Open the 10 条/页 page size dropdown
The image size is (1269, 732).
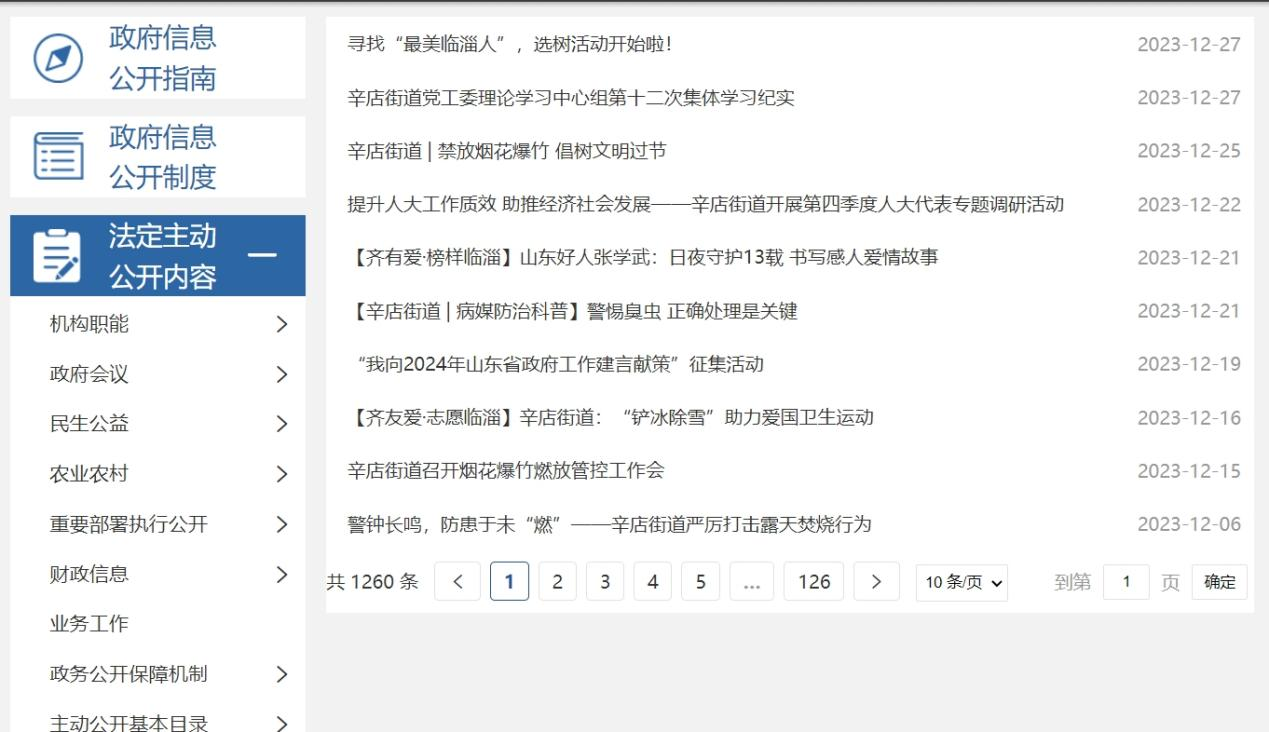pos(961,582)
